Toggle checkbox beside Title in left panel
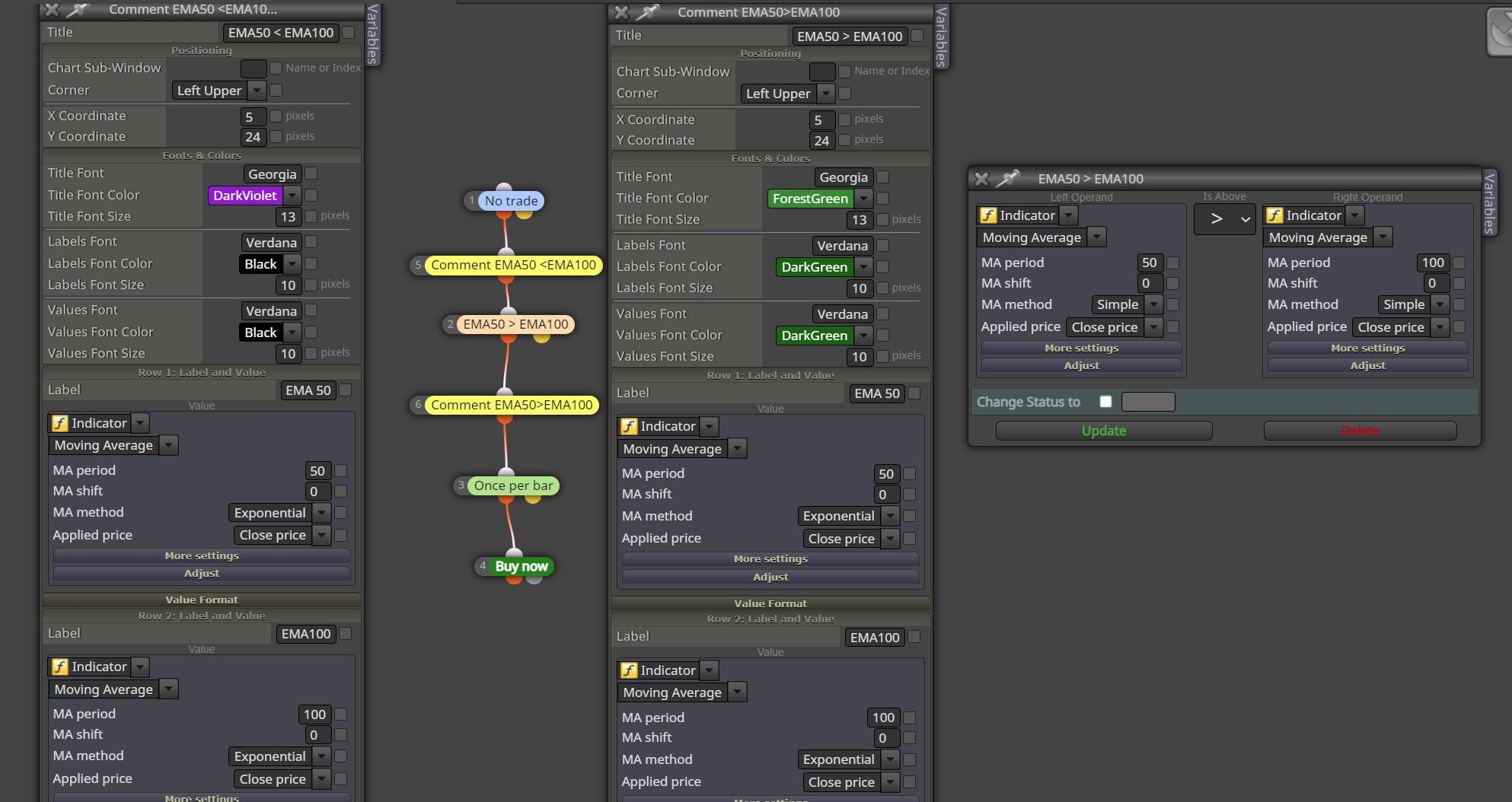Image resolution: width=1512 pixels, height=802 pixels. coord(348,32)
